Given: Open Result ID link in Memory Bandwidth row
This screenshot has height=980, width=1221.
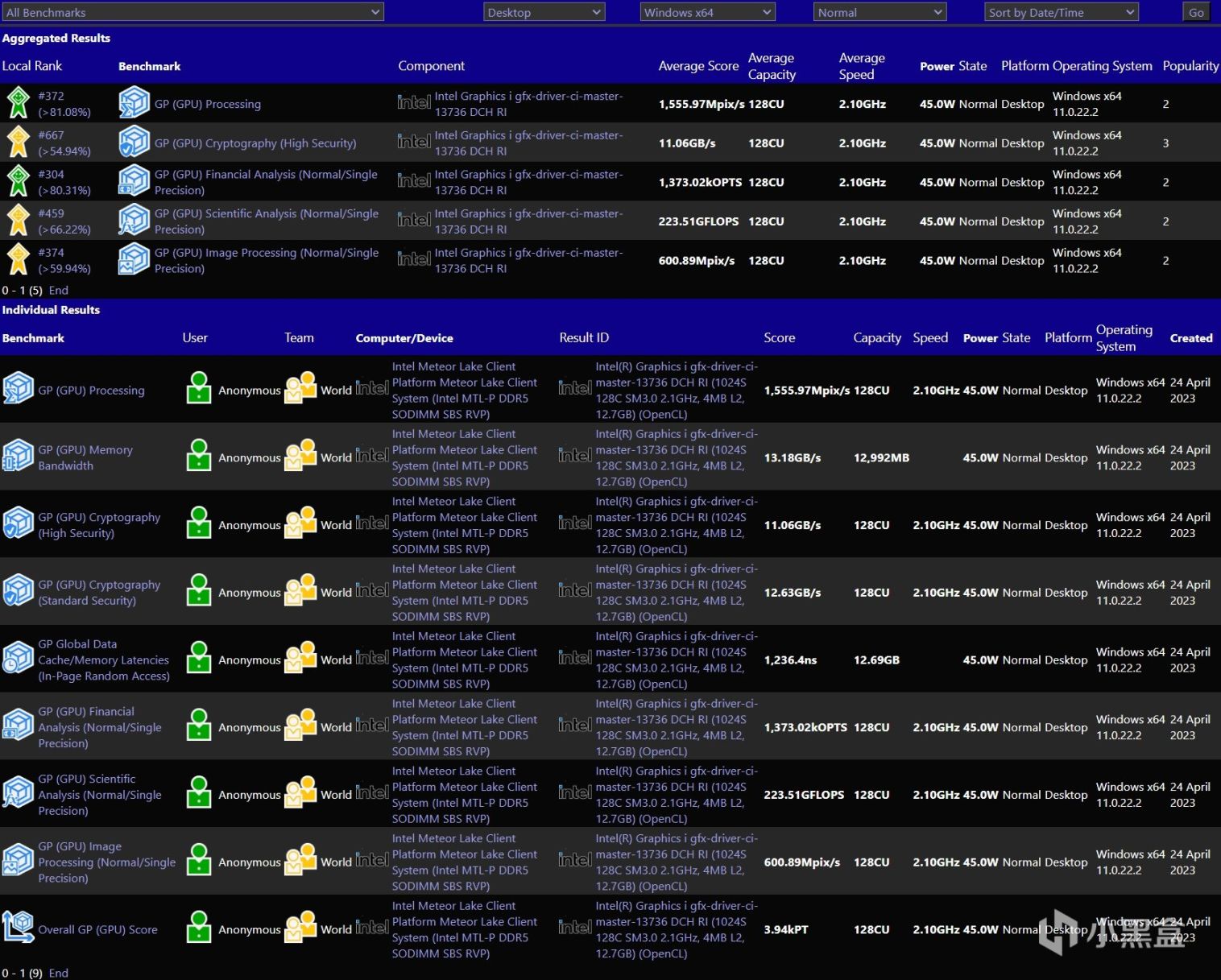Looking at the screenshot, I should pos(677,457).
